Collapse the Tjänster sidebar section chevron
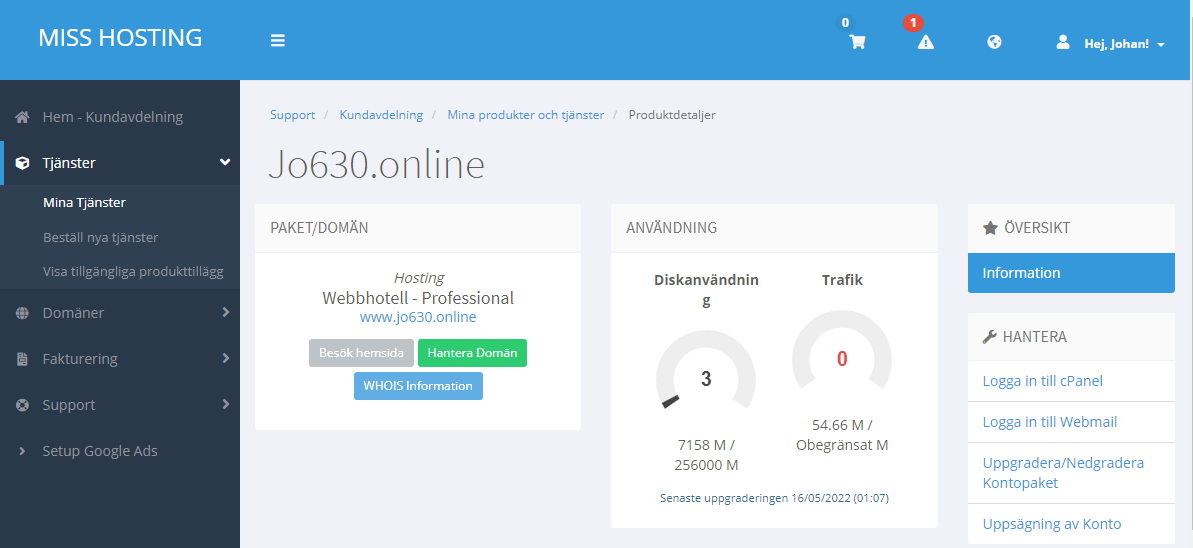This screenshot has height=548, width=1193. (x=225, y=162)
